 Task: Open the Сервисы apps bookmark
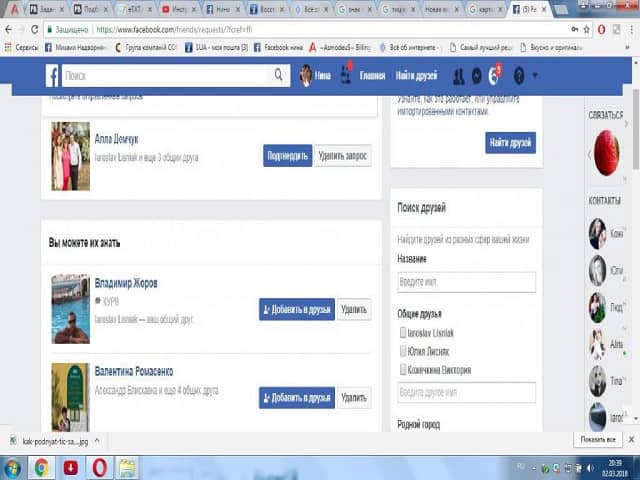click(x=21, y=47)
